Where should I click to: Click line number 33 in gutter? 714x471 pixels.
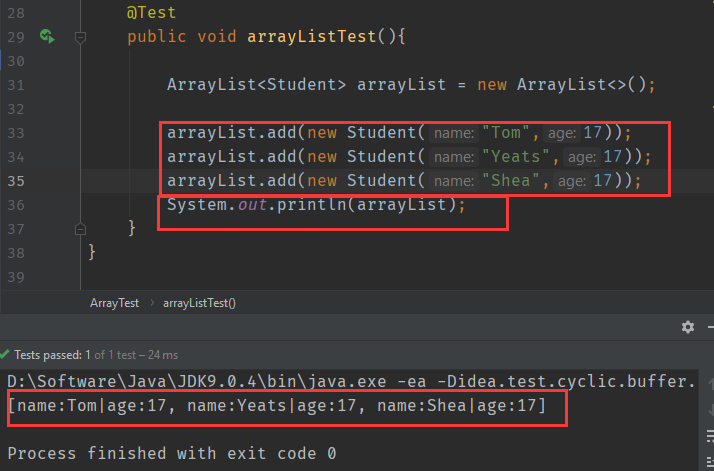[16, 133]
